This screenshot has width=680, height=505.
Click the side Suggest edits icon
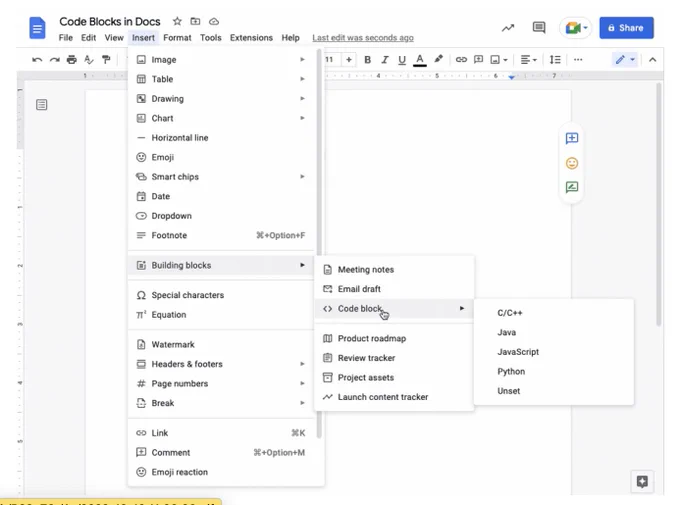click(572, 187)
